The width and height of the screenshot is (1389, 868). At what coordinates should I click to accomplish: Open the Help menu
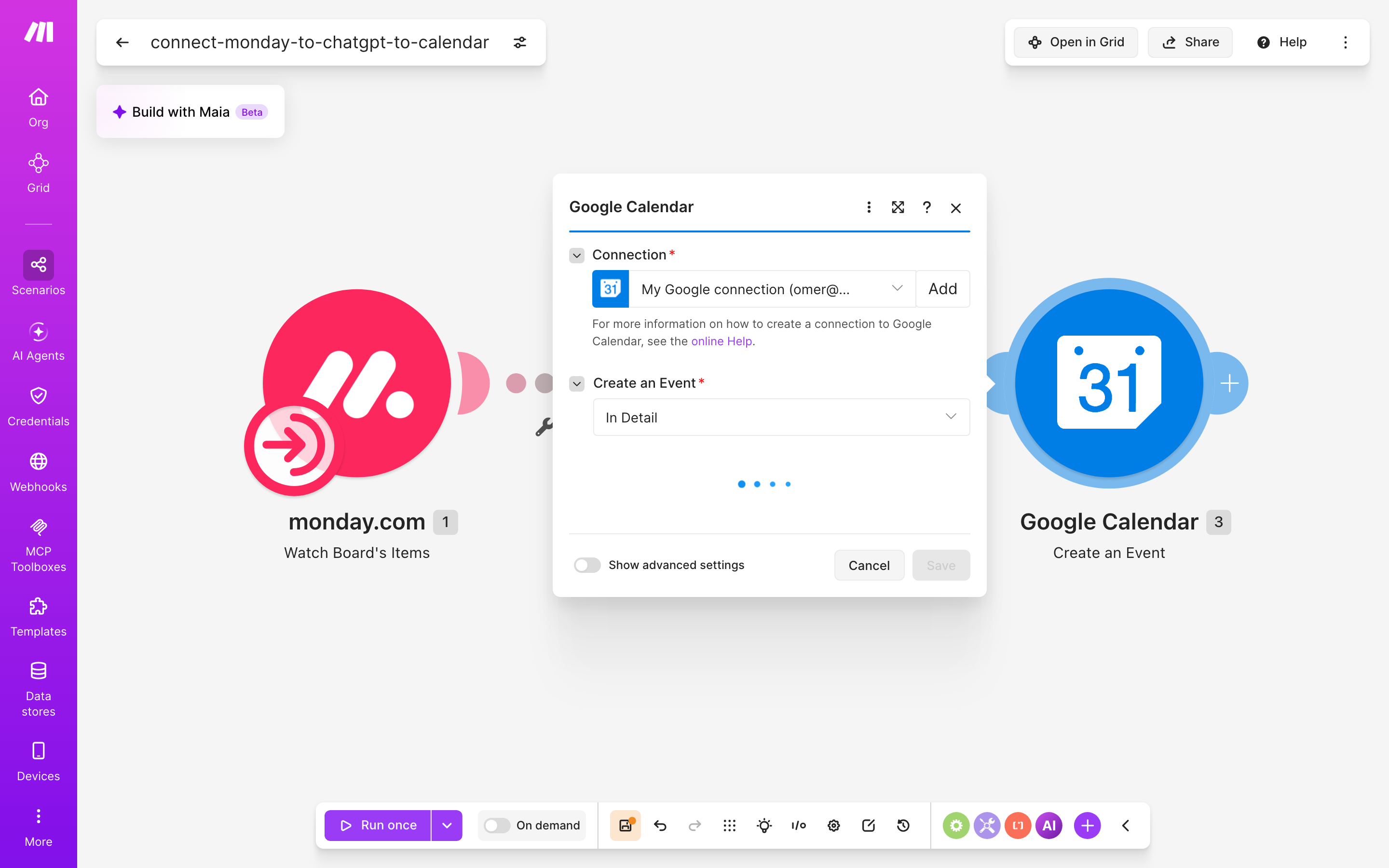1281,42
